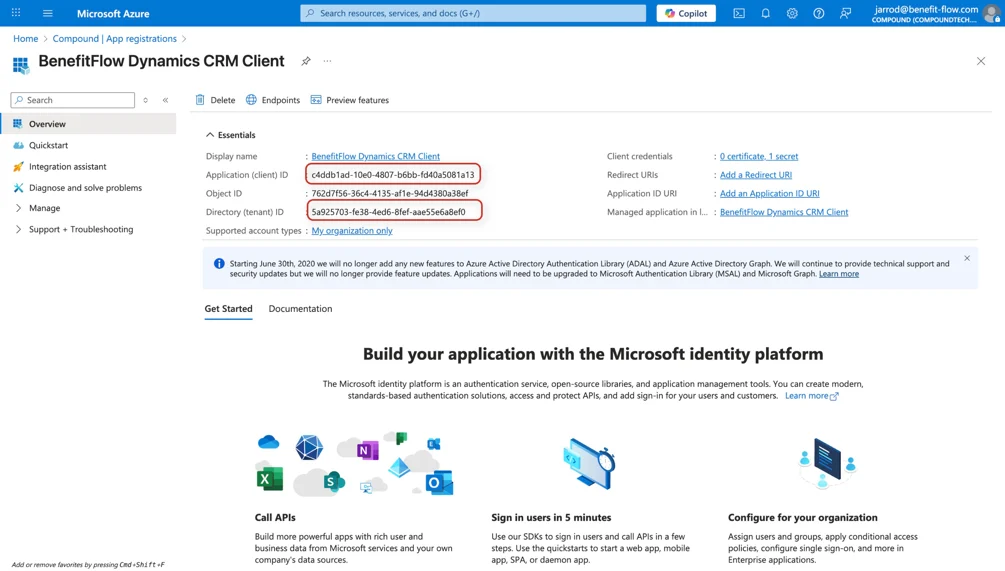
Task: Click the Copilot button
Action: pos(686,13)
